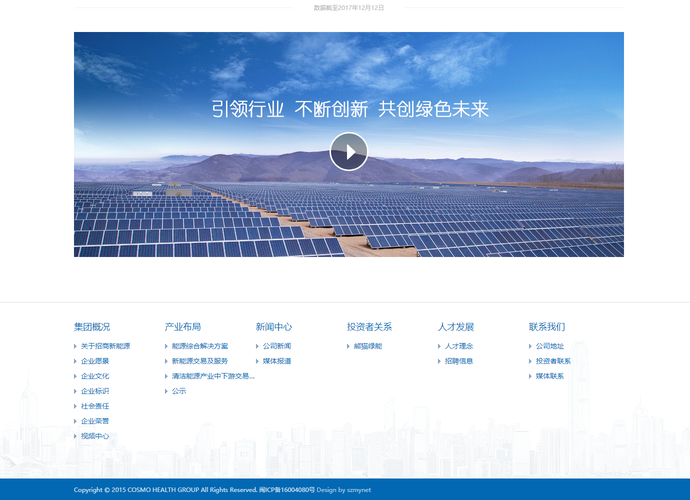Viewport: 690px width, 500px height.
Task: Play the solar farm promotional video
Action: [x=348, y=151]
